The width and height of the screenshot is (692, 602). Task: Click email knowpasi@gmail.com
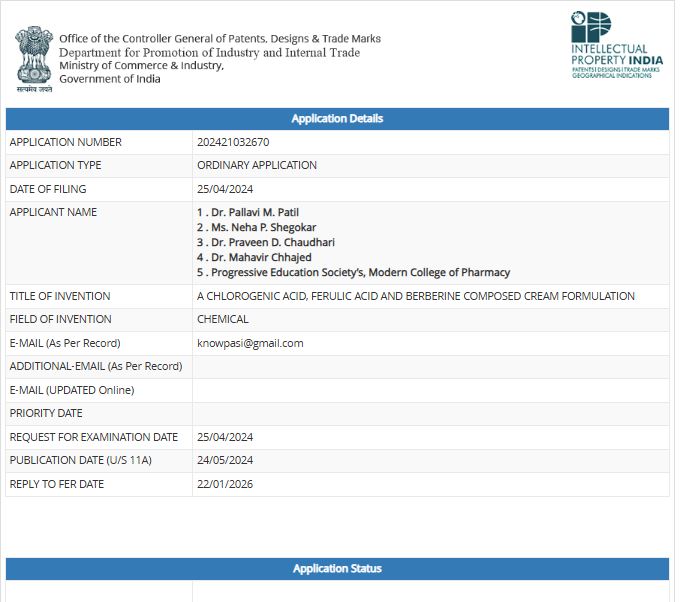250,343
